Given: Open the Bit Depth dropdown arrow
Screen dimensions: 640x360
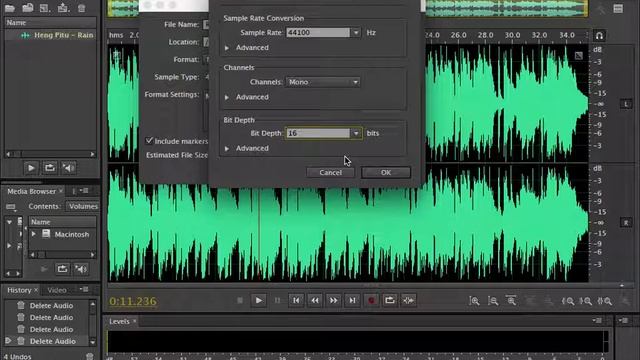Looking at the screenshot, I should [x=356, y=133].
